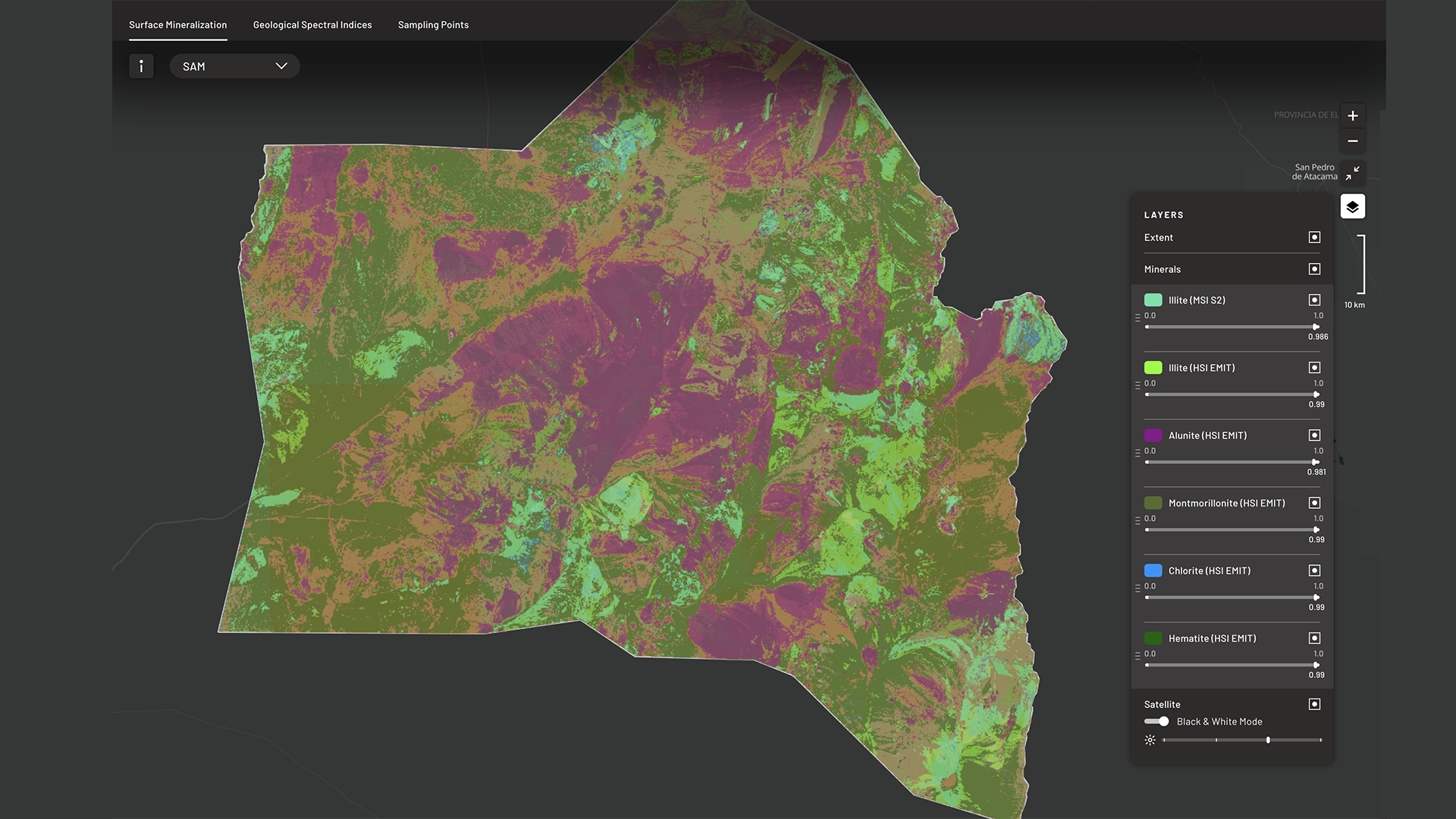Click the SAM dropdown chevron arrow

(281, 66)
